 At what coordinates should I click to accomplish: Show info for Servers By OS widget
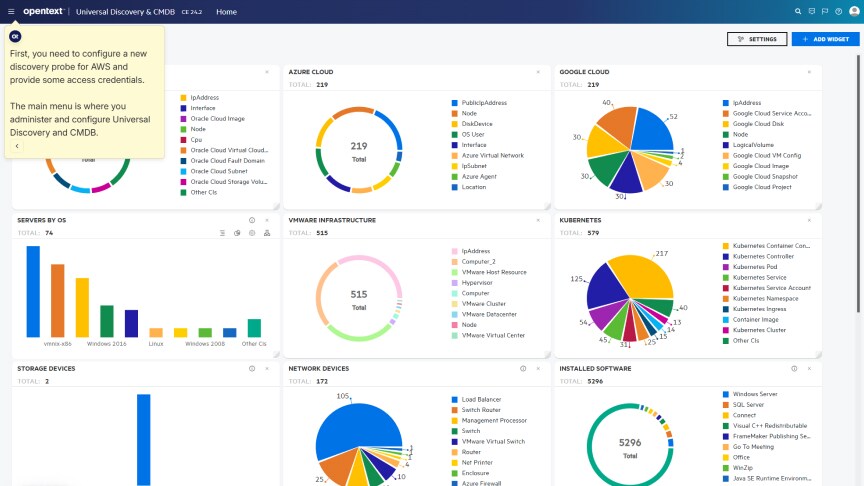point(252,220)
